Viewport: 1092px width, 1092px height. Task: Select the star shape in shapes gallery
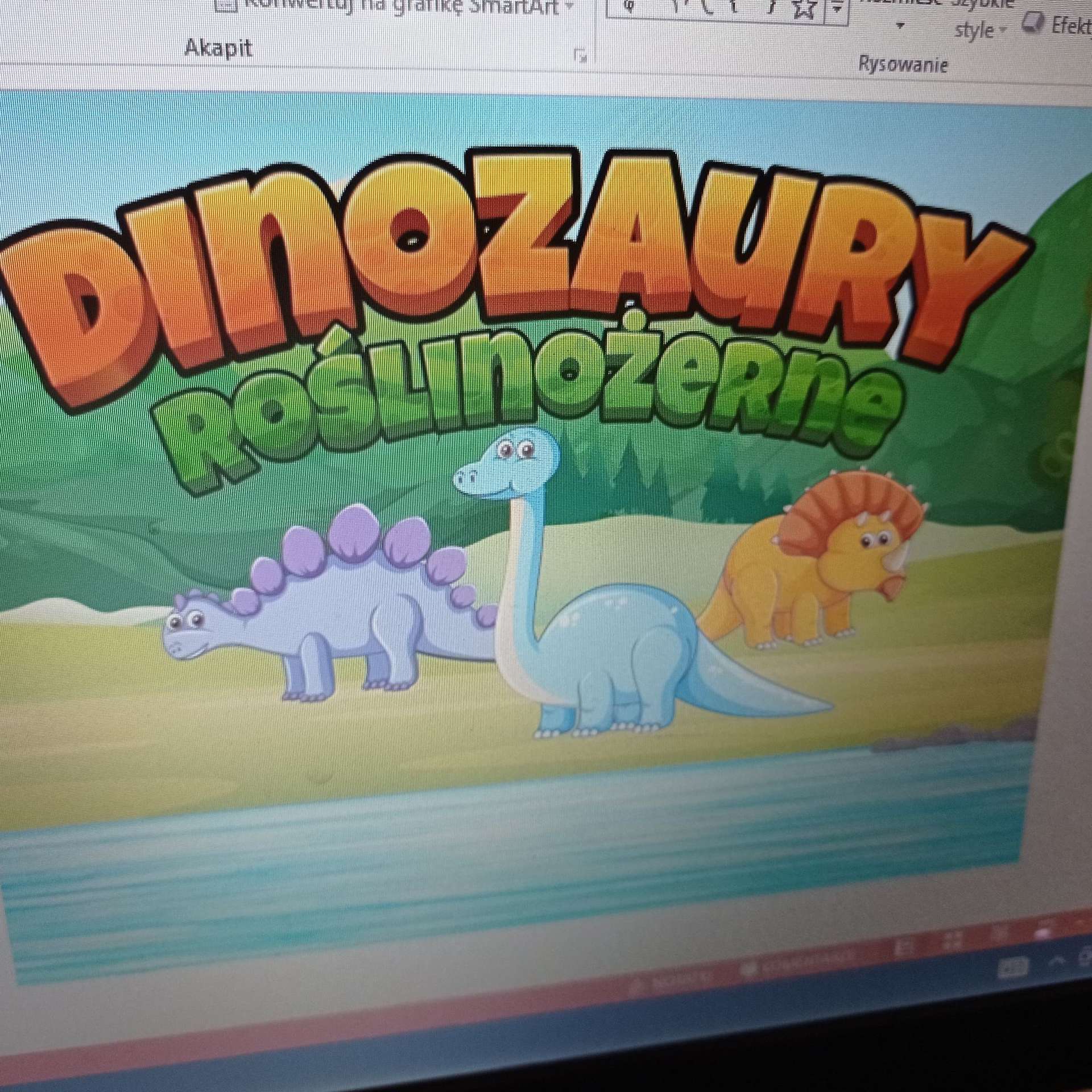tap(804, 10)
